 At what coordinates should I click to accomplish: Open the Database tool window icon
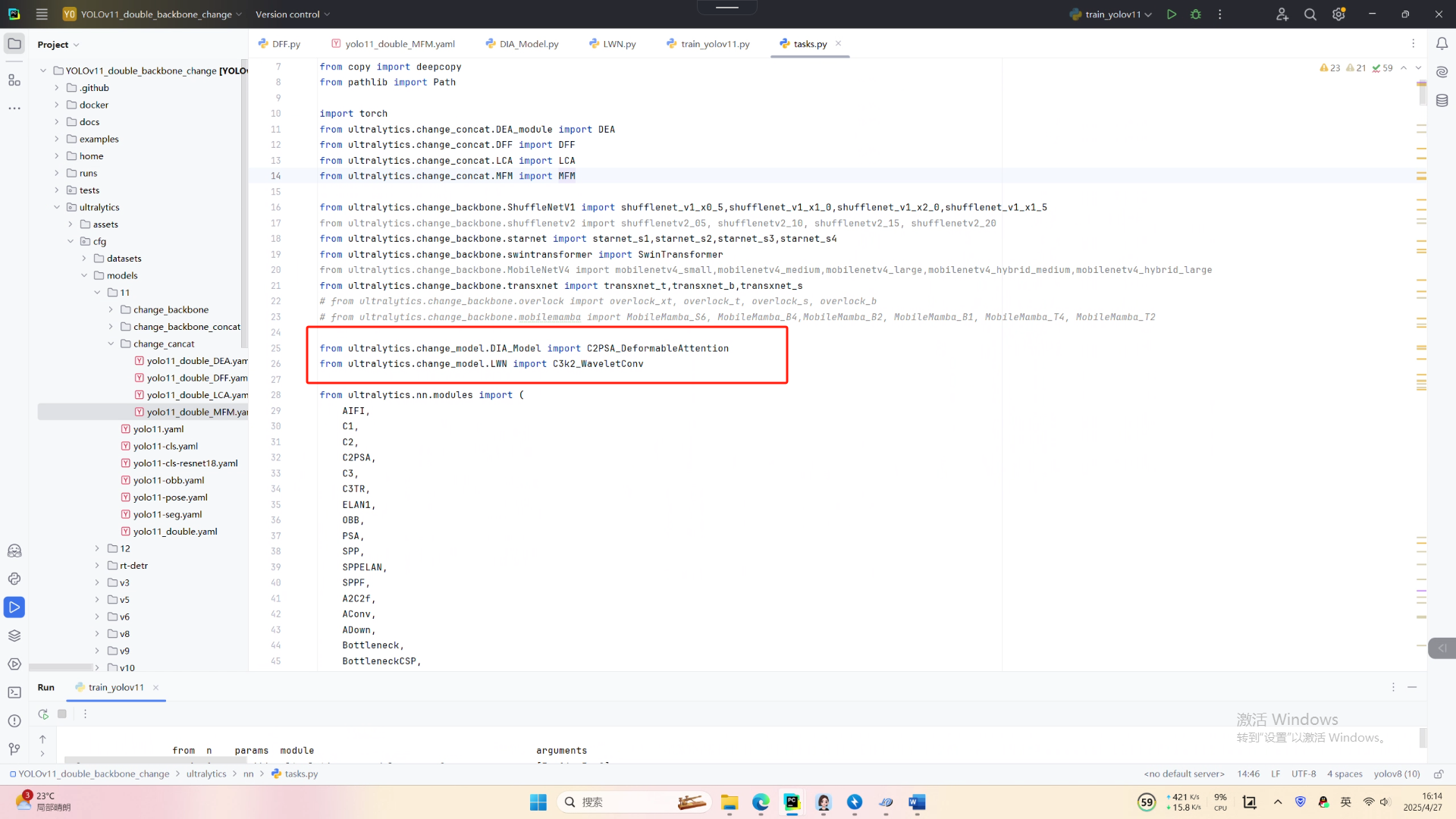pos(1442,100)
